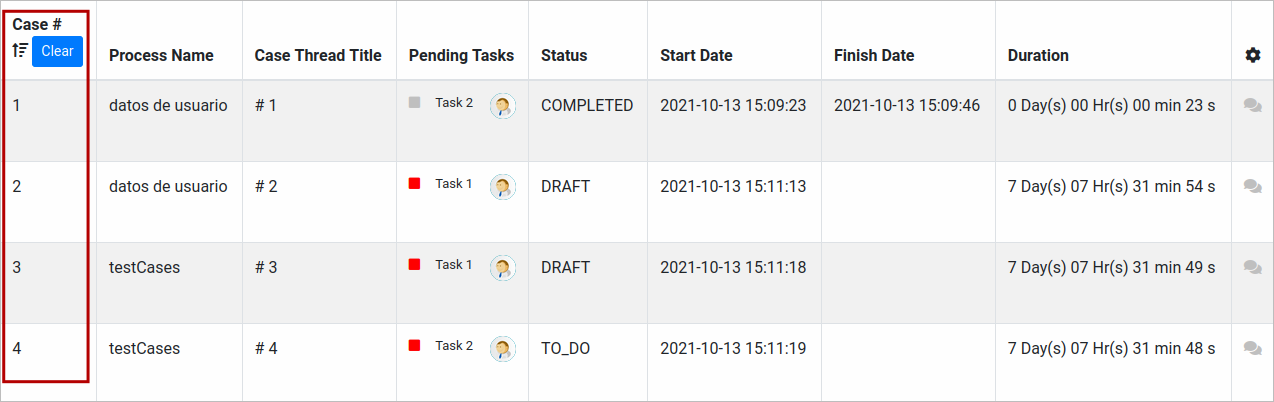Open comments for case 4
1274x402 pixels.
pyautogui.click(x=1252, y=348)
